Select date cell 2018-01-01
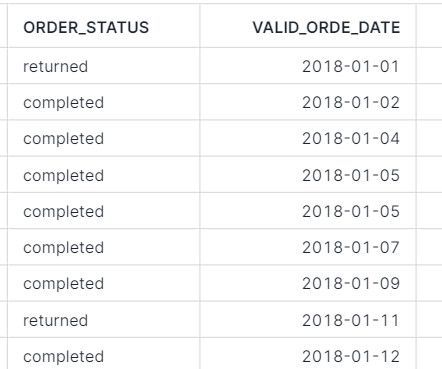The height and width of the screenshot is (369, 442). click(x=308, y=66)
